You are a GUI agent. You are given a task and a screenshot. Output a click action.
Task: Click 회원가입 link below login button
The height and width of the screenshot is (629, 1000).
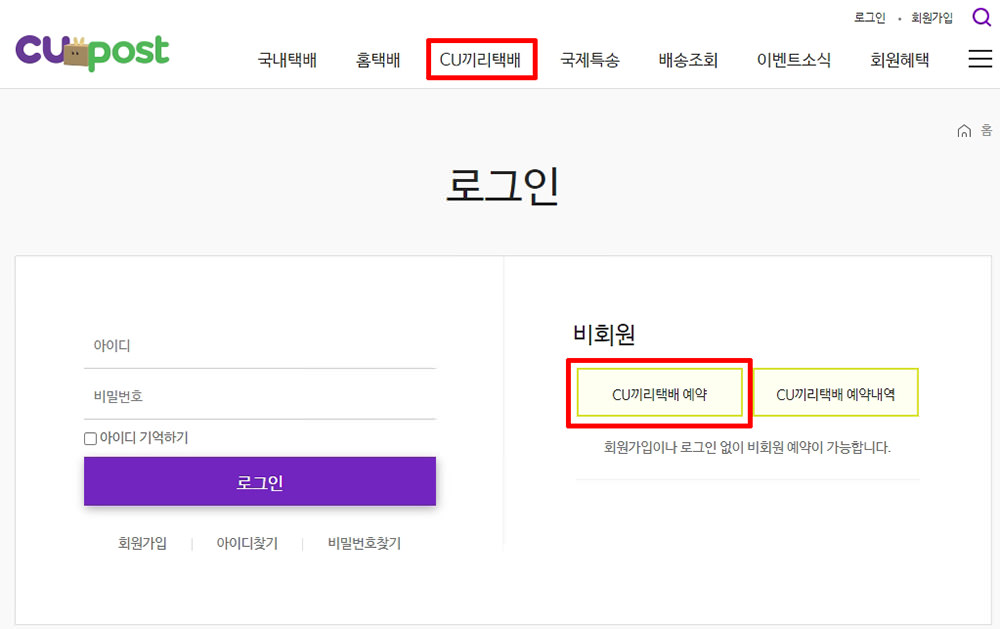click(x=142, y=543)
